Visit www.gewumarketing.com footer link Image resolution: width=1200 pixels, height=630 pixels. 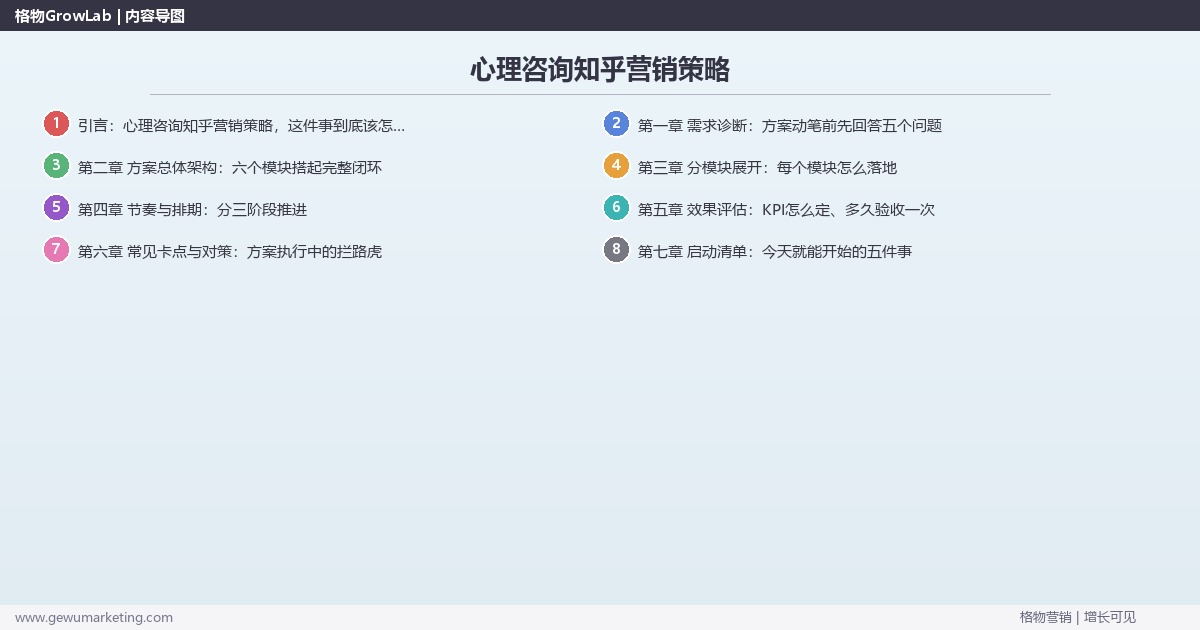[94, 617]
